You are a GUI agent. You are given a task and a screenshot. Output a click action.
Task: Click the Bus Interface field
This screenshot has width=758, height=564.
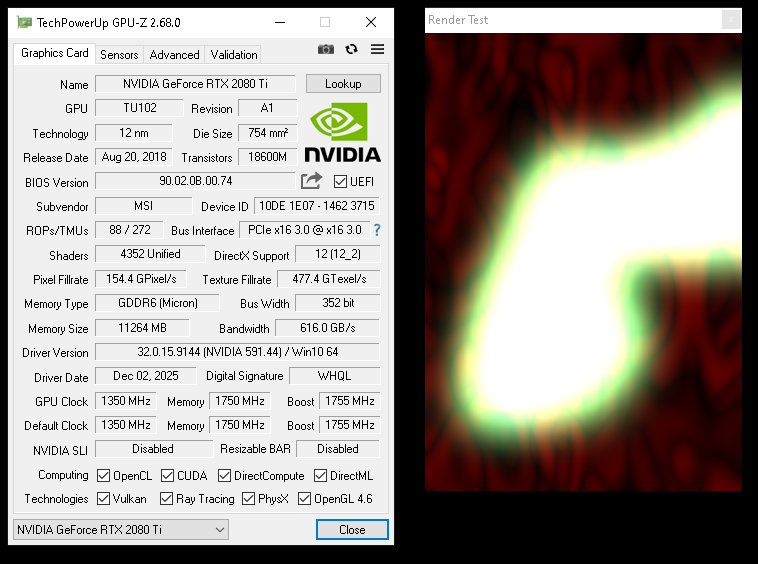pos(305,230)
